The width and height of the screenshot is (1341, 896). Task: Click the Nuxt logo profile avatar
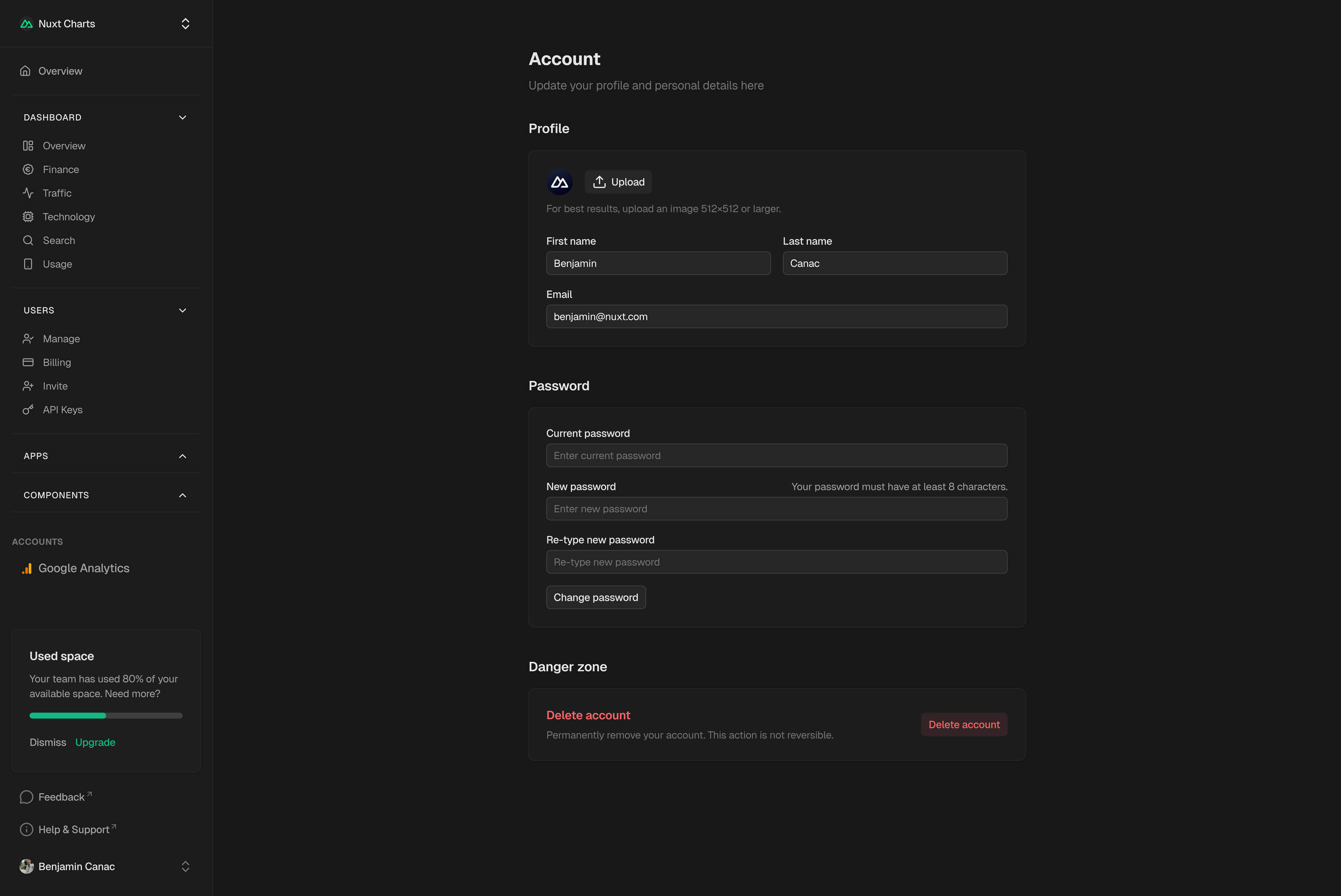coord(559,182)
